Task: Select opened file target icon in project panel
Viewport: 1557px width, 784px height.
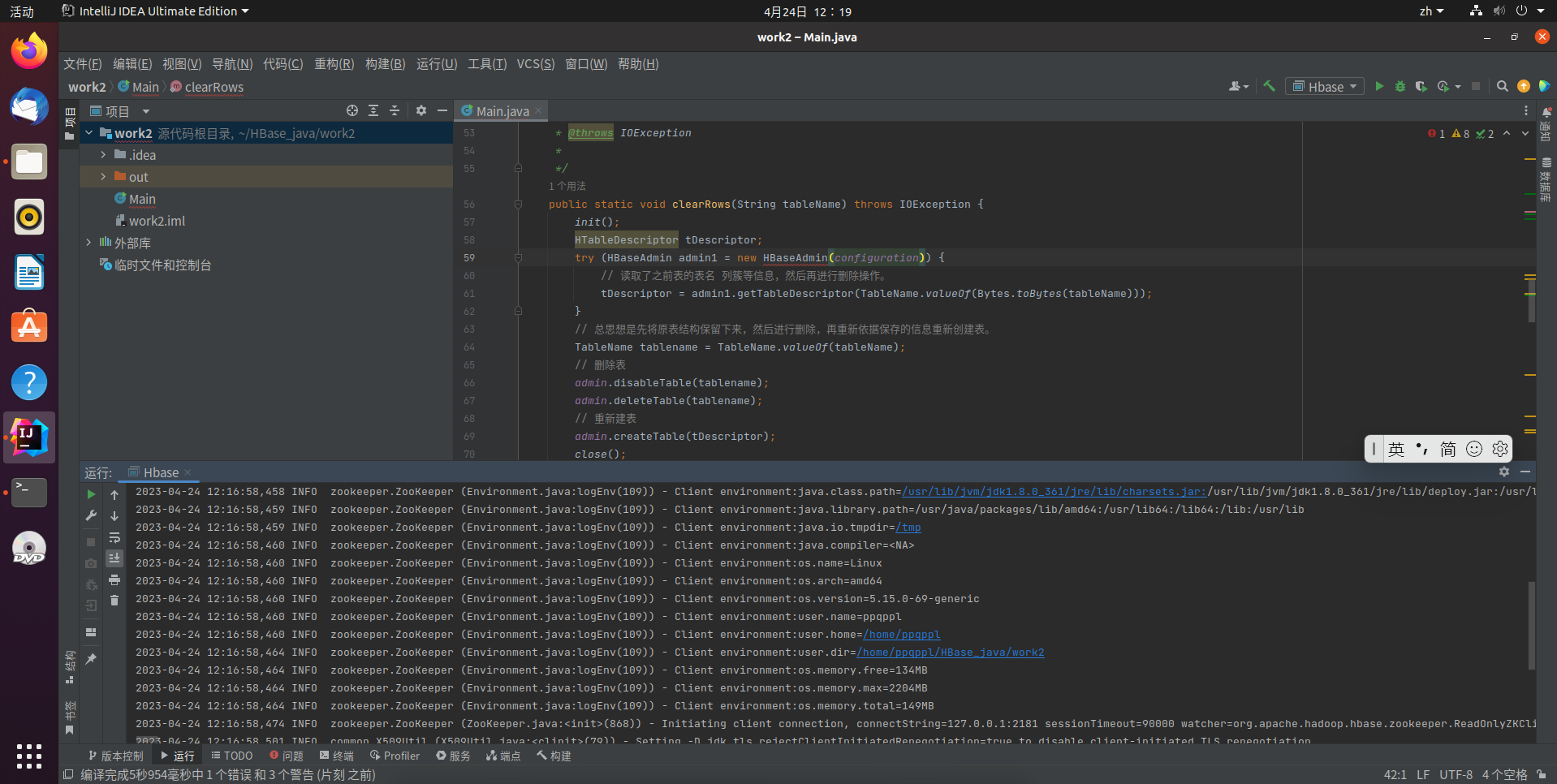Action: pyautogui.click(x=352, y=110)
